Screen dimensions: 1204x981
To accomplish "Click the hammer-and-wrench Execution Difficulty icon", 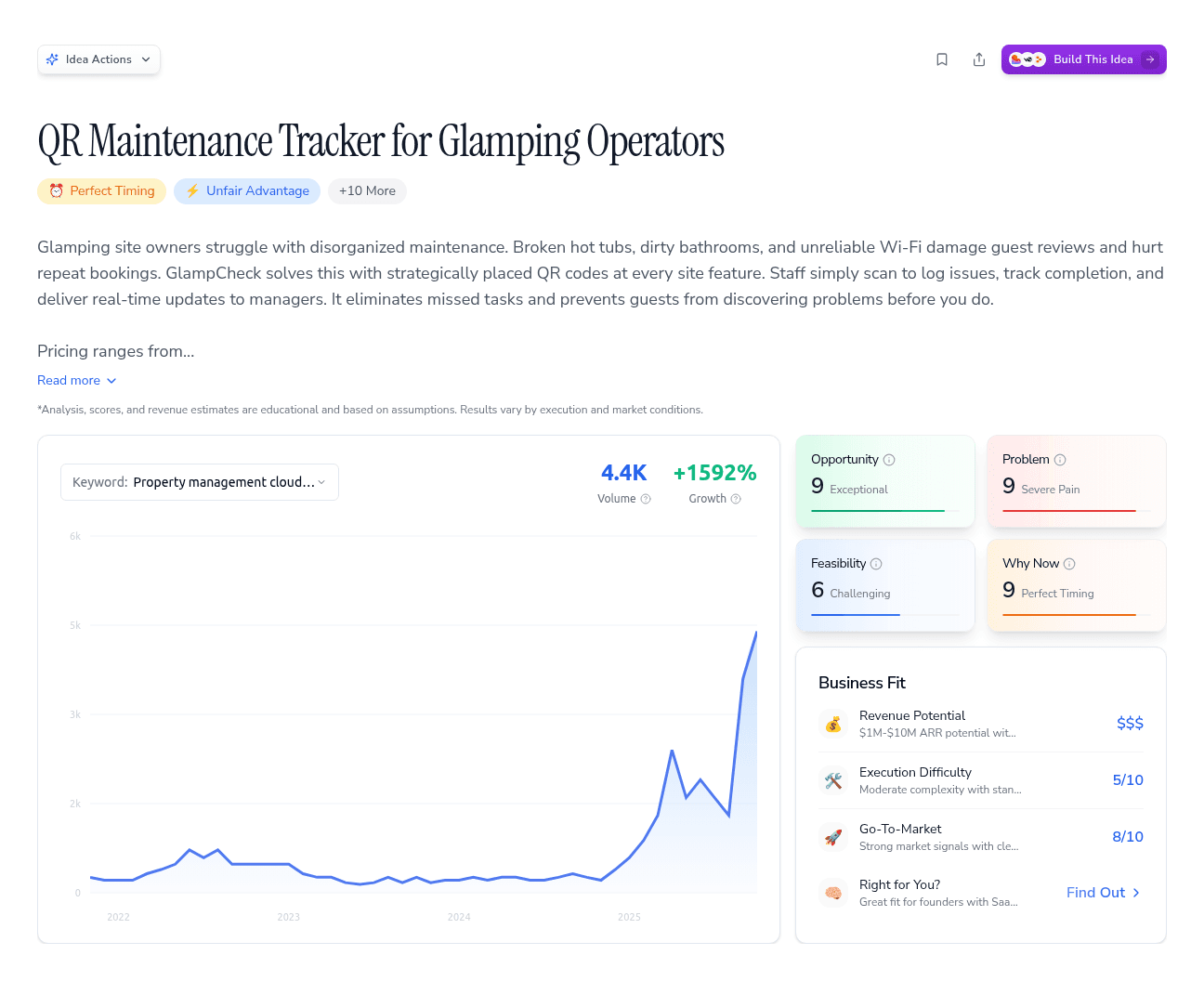I will pos(833,780).
